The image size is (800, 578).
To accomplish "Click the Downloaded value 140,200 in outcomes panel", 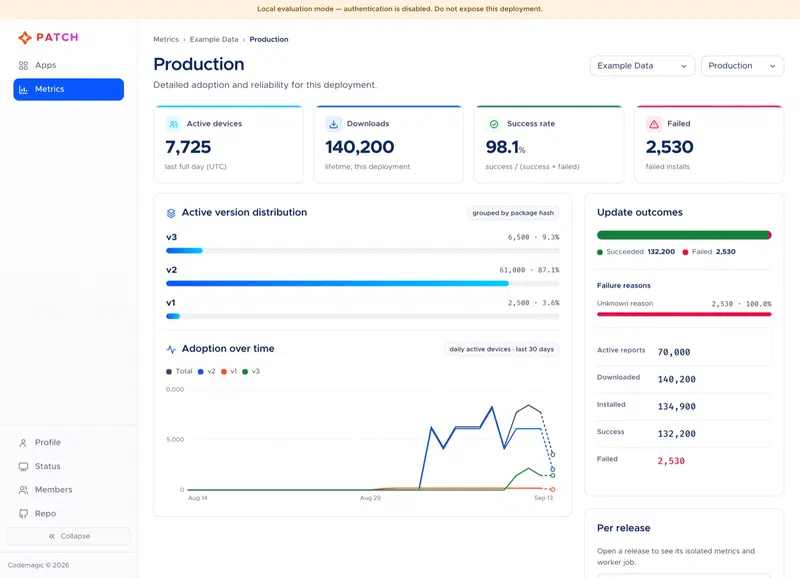I will click(677, 380).
